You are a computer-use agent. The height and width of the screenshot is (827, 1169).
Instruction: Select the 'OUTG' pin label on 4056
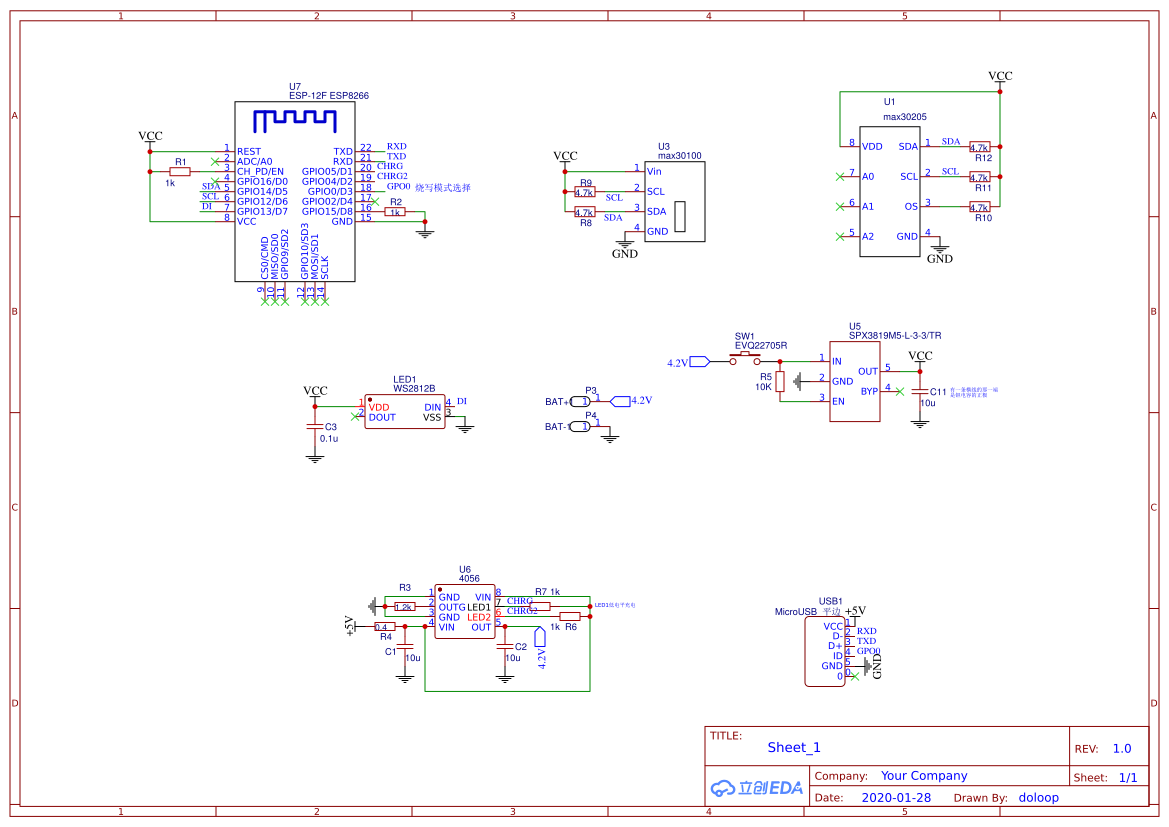pyautogui.click(x=452, y=608)
